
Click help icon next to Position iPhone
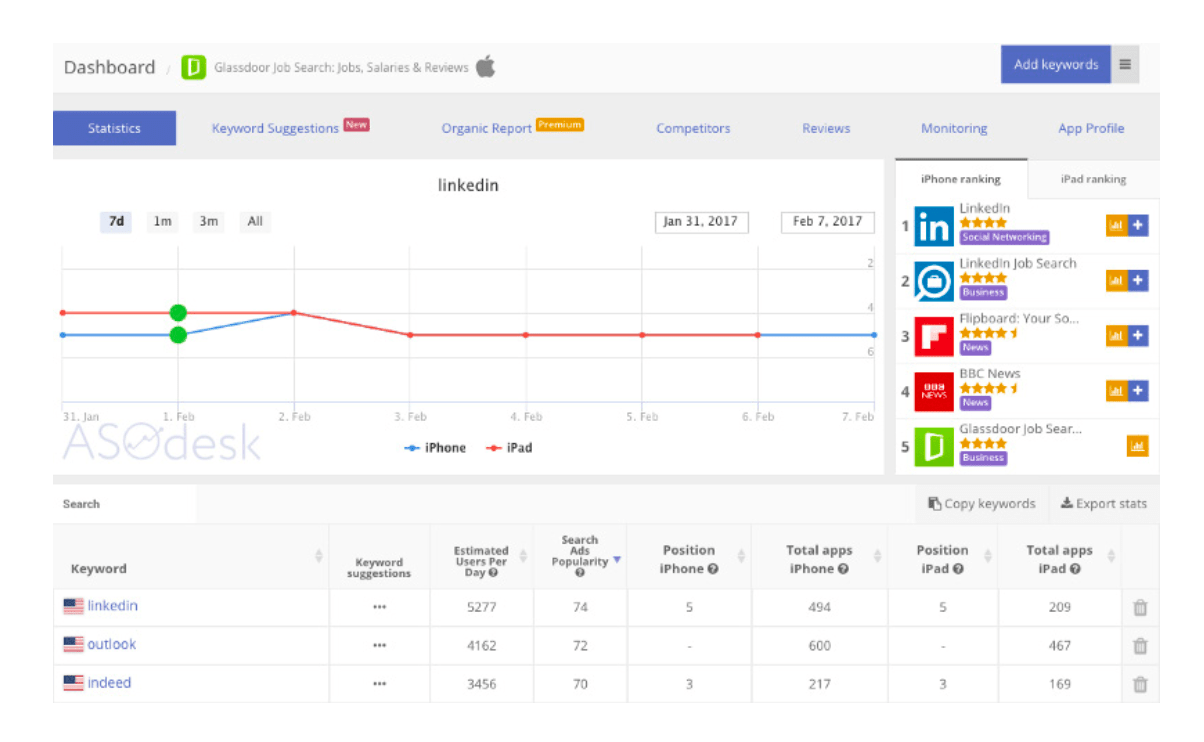pos(713,569)
